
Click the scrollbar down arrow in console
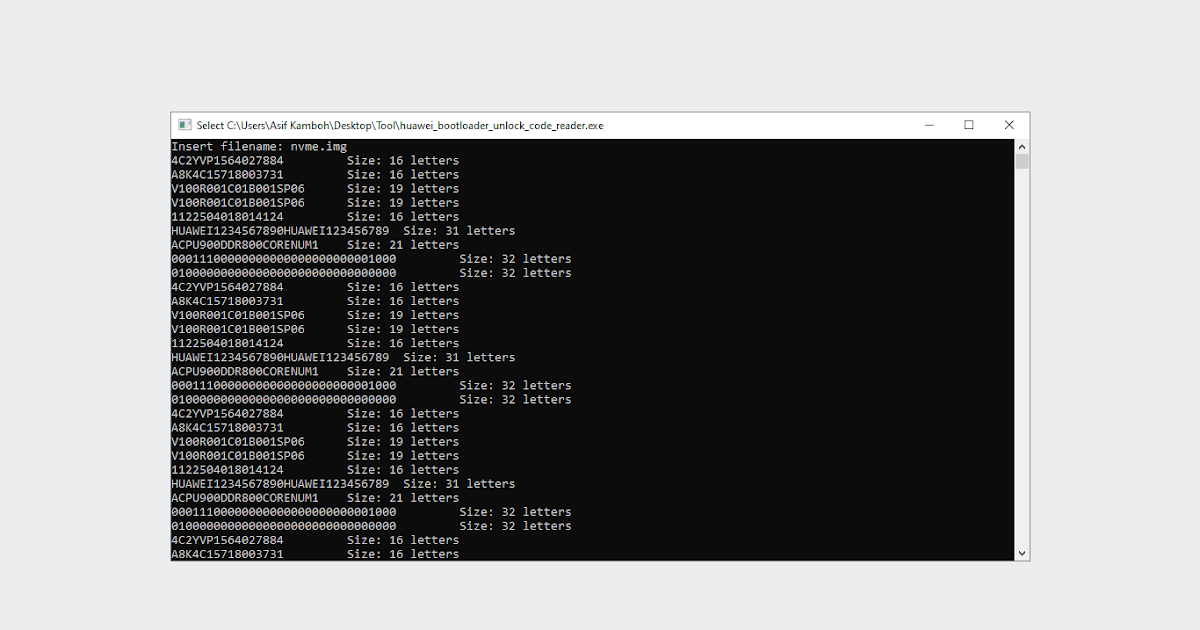1022,553
